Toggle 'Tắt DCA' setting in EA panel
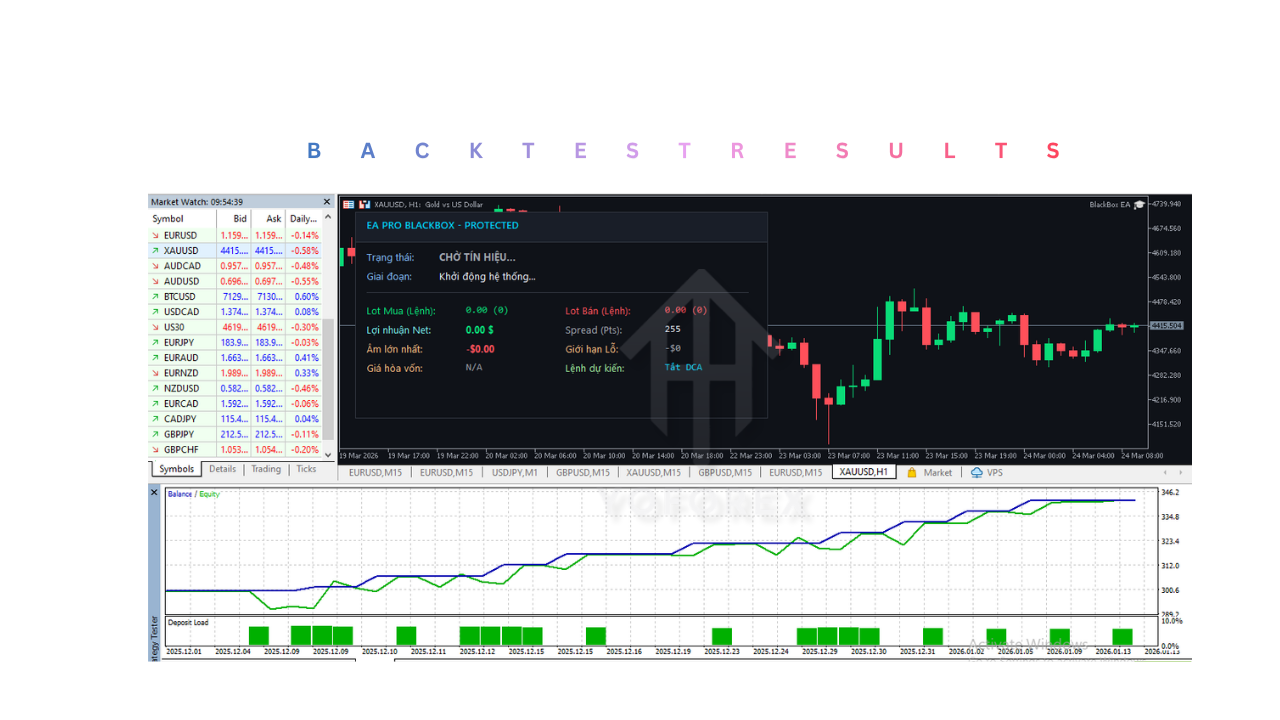 pyautogui.click(x=683, y=368)
